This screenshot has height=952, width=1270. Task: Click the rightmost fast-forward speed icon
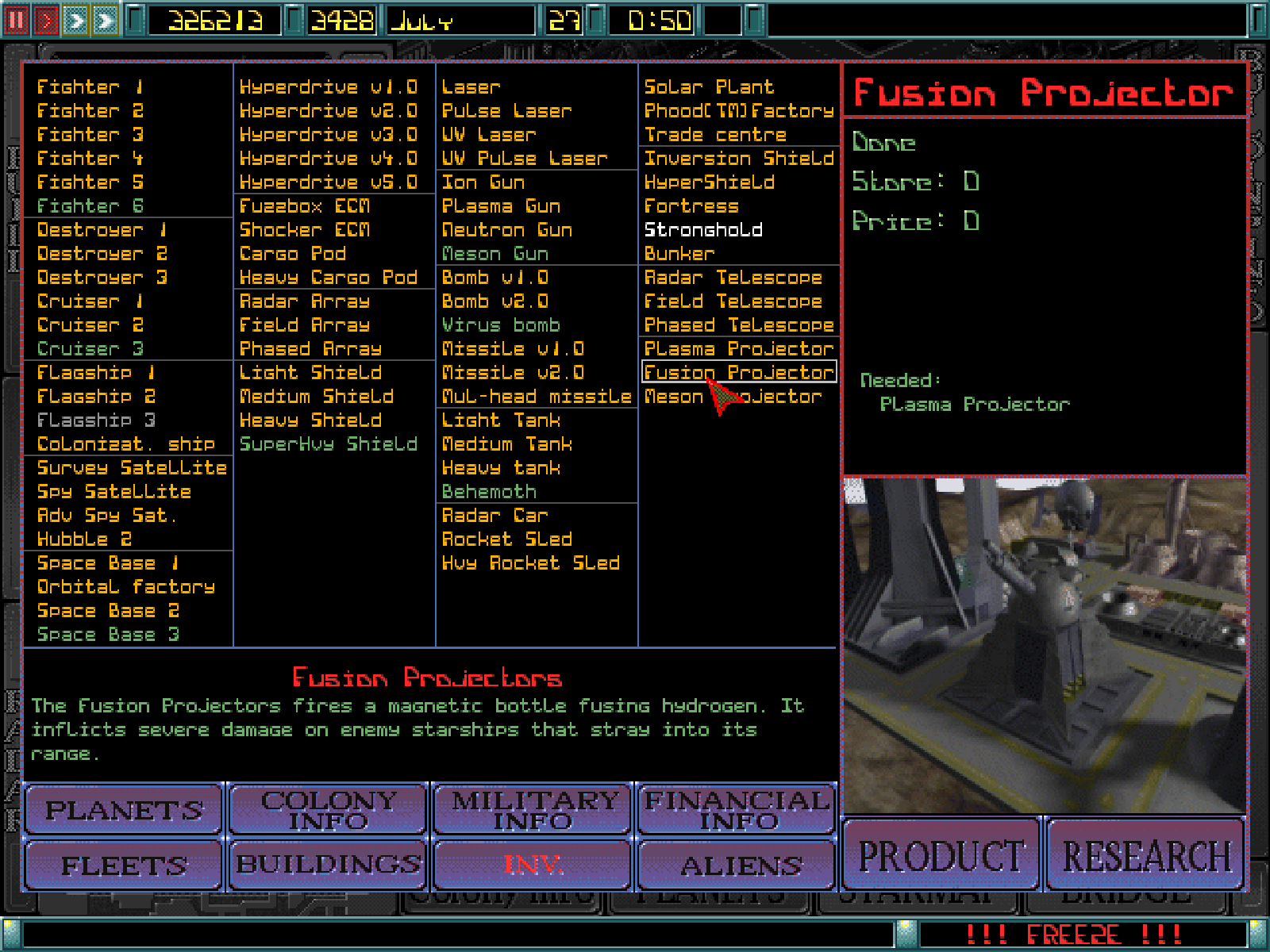105,20
